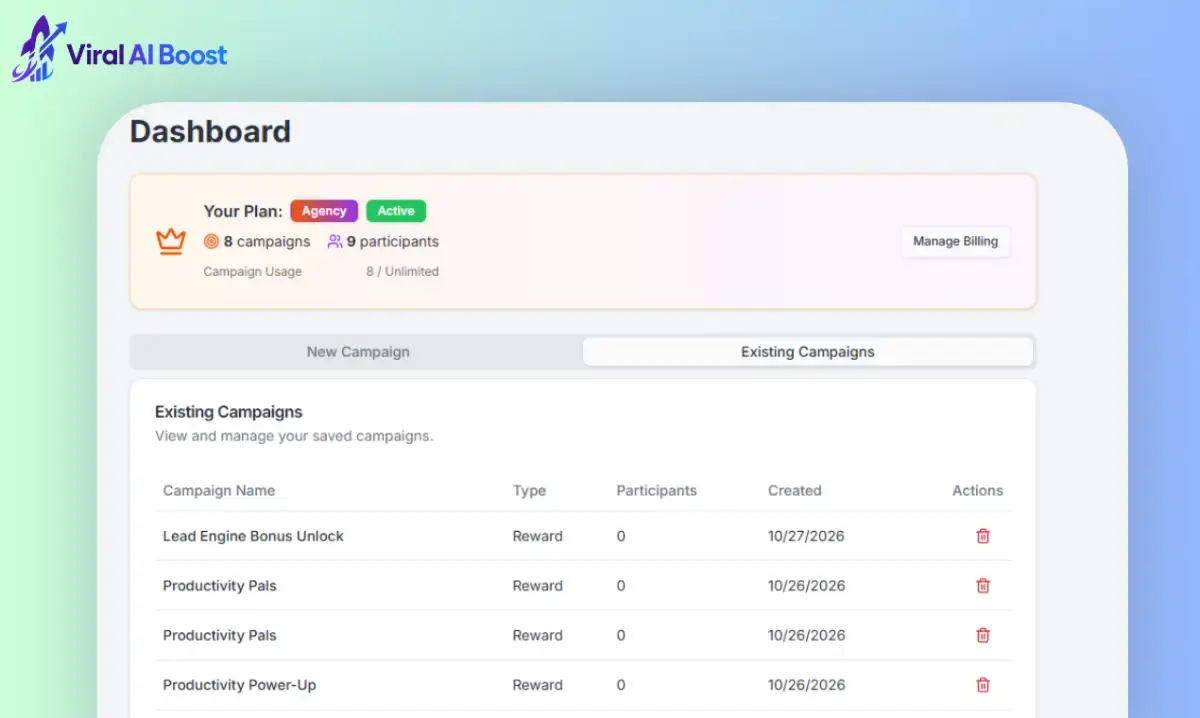Screen dimensions: 1200x718
Task: Click the Existing Campaigns section heading
Action: click(229, 411)
